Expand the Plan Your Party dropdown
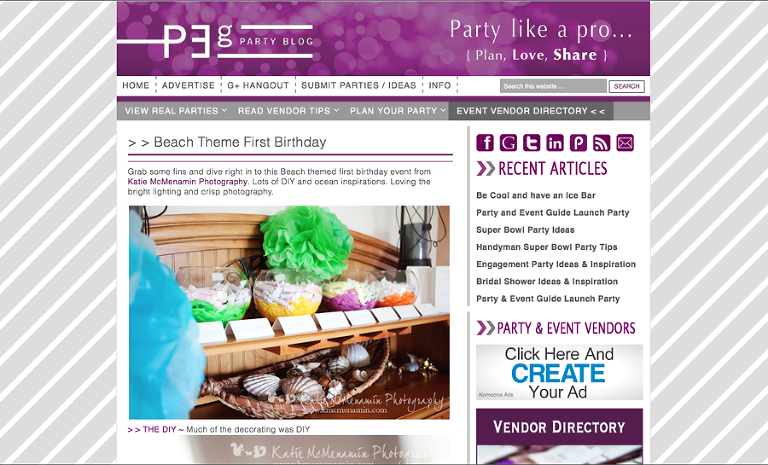 click(398, 111)
